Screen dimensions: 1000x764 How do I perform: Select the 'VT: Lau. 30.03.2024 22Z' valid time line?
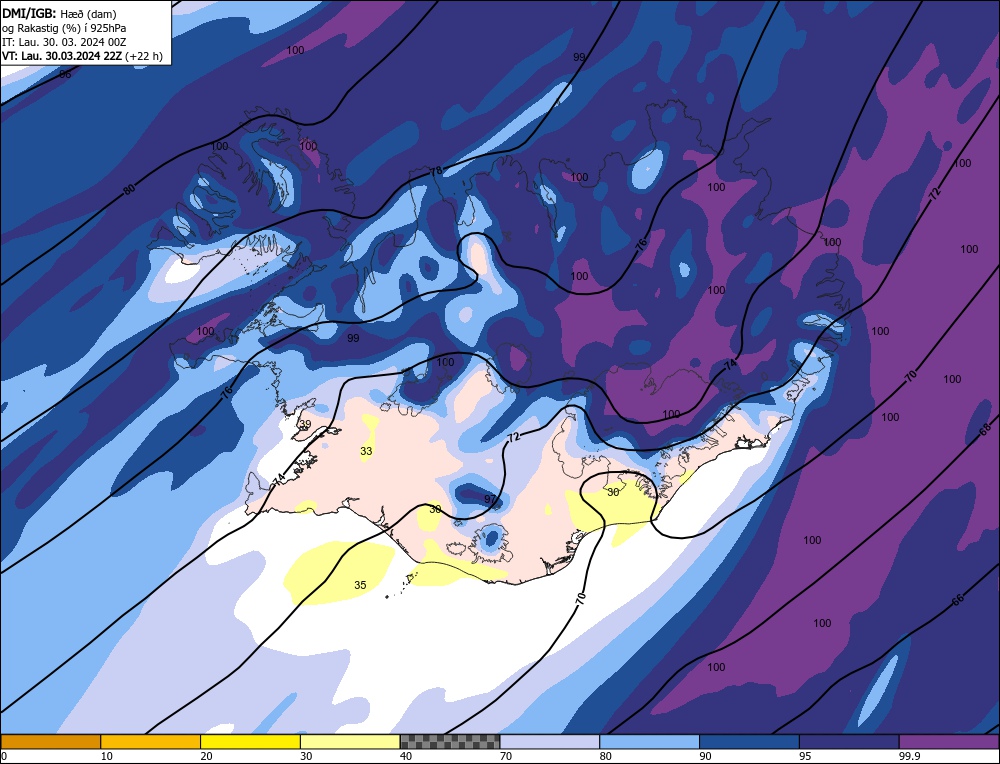coord(82,56)
